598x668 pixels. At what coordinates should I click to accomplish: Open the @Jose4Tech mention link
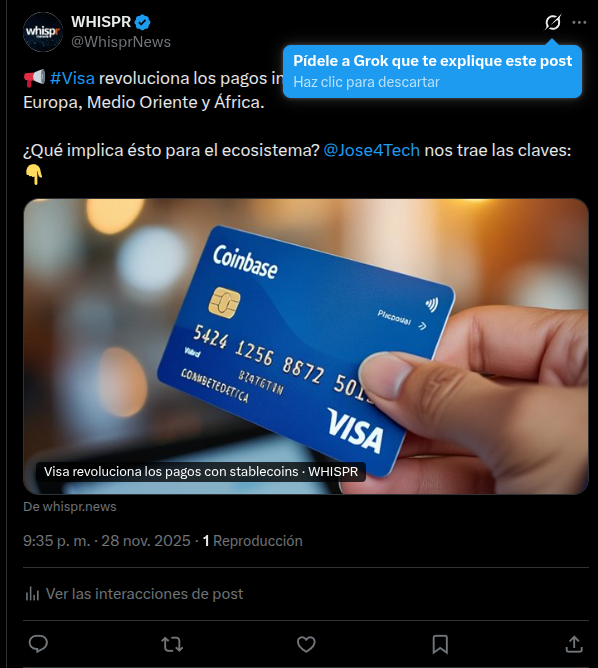tap(371, 150)
